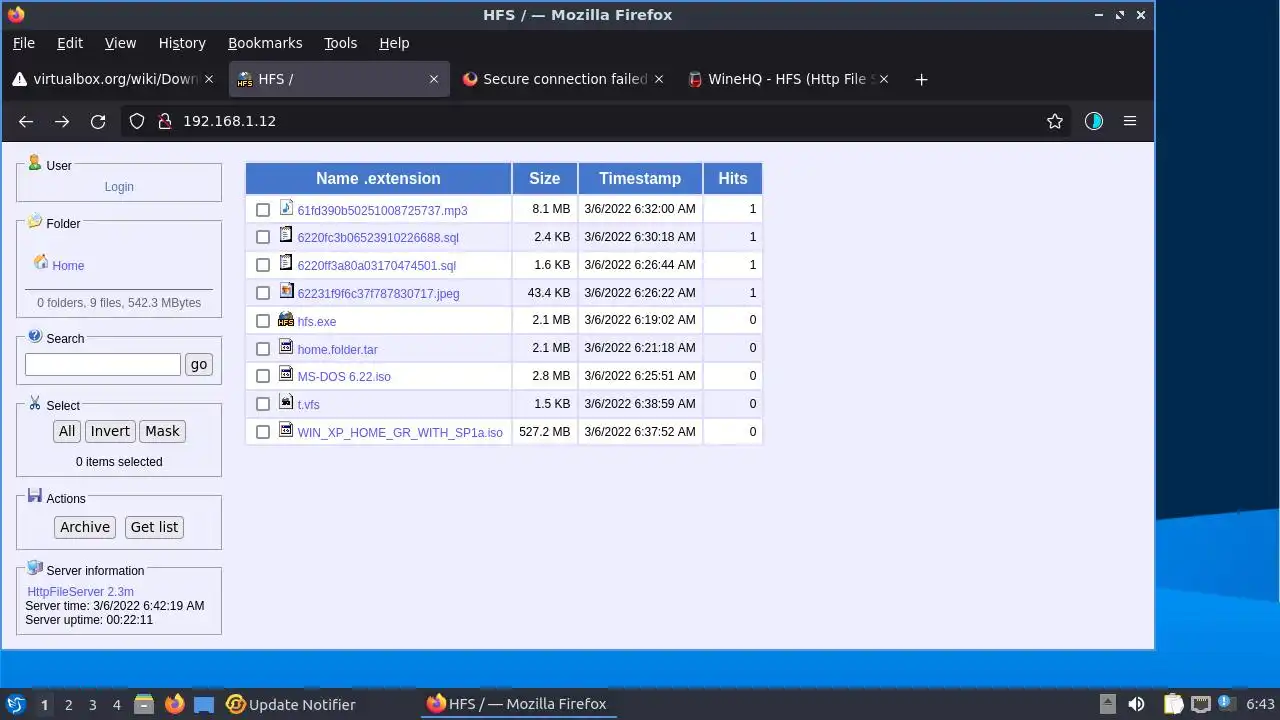This screenshot has height=720, width=1280.
Task: Sort by Size column header
Action: [544, 178]
